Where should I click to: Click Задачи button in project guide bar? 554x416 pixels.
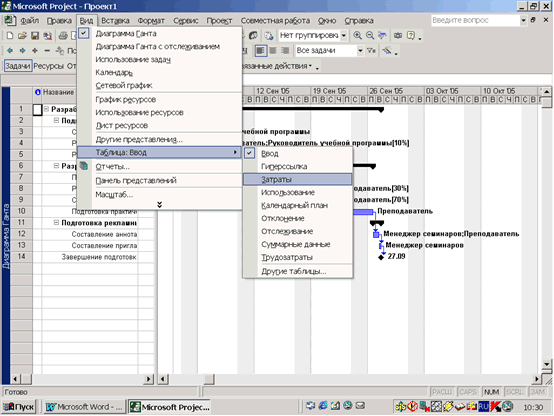point(18,66)
